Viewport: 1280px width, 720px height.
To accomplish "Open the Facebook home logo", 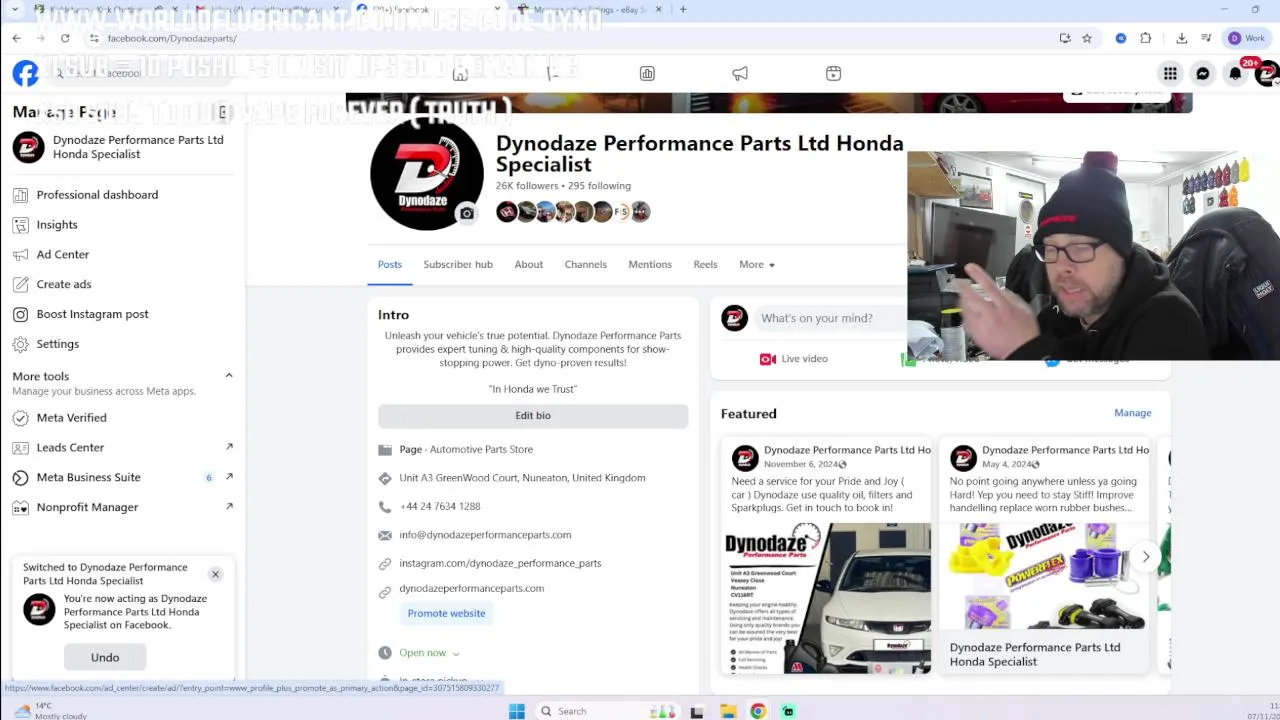I will point(25,73).
